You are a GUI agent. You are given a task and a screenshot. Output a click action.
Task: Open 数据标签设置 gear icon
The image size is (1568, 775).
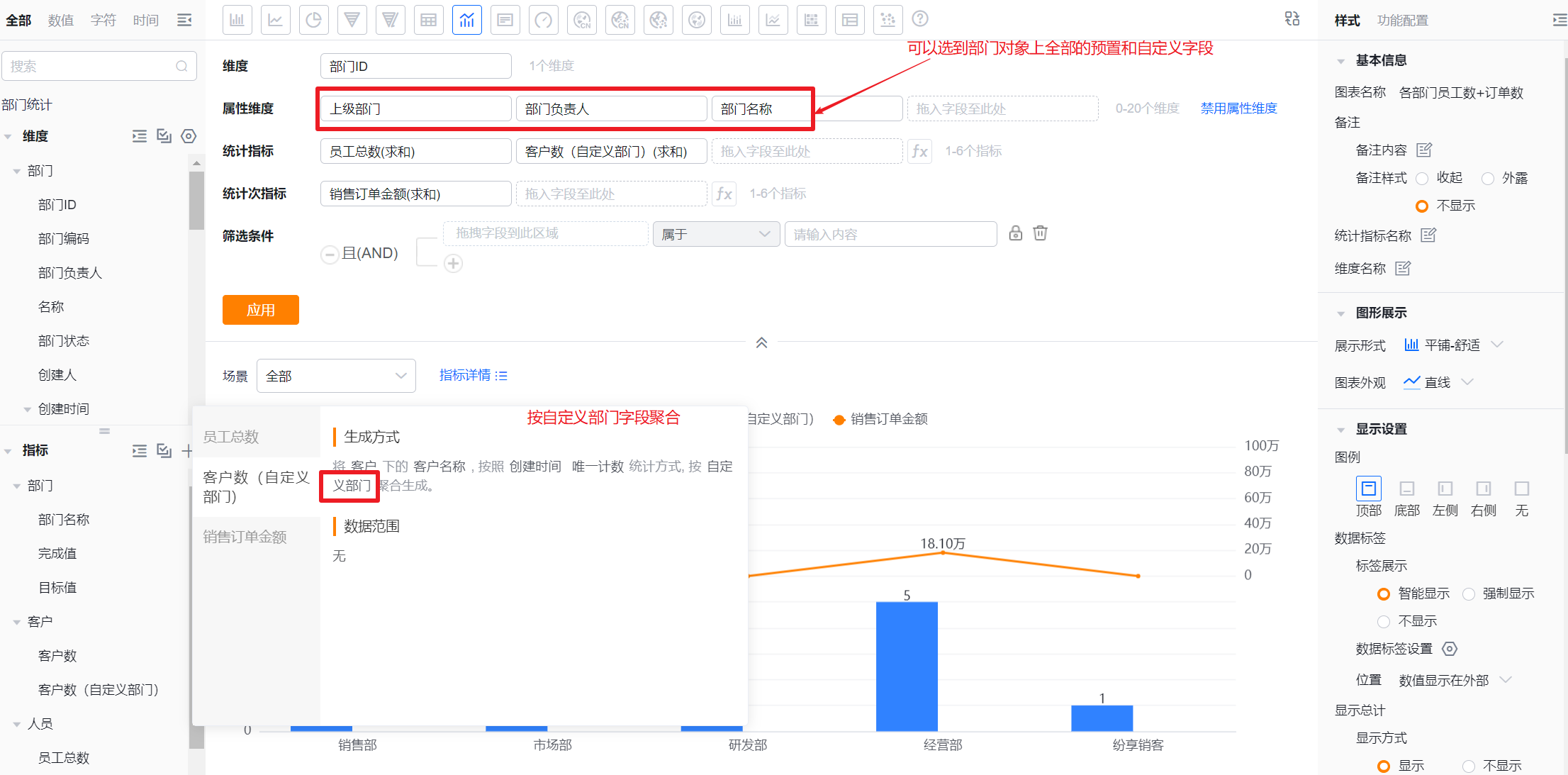(x=1450, y=648)
